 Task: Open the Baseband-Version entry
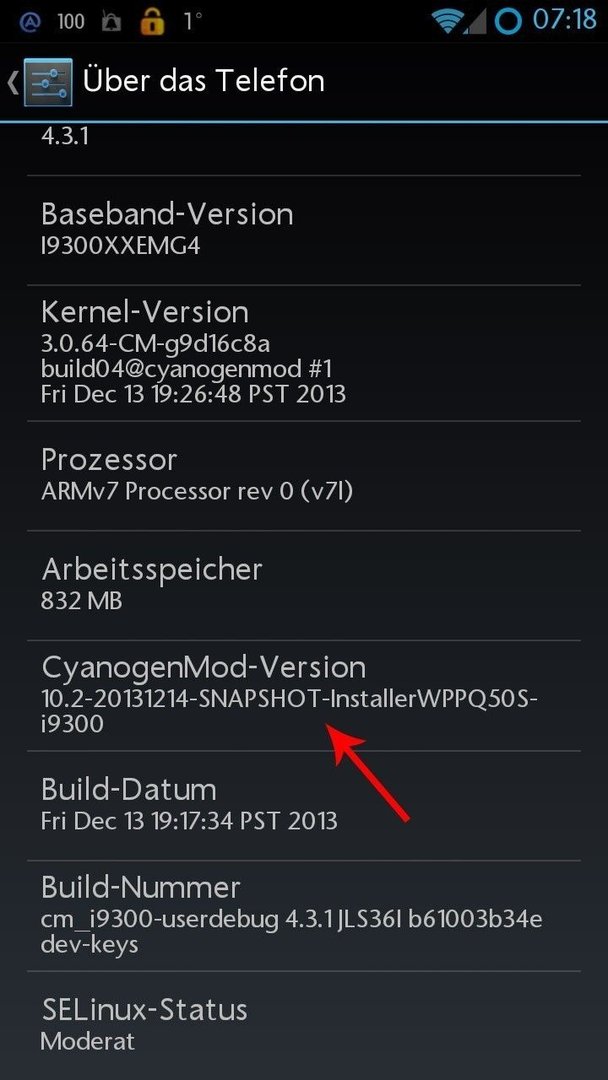pyautogui.click(x=304, y=230)
